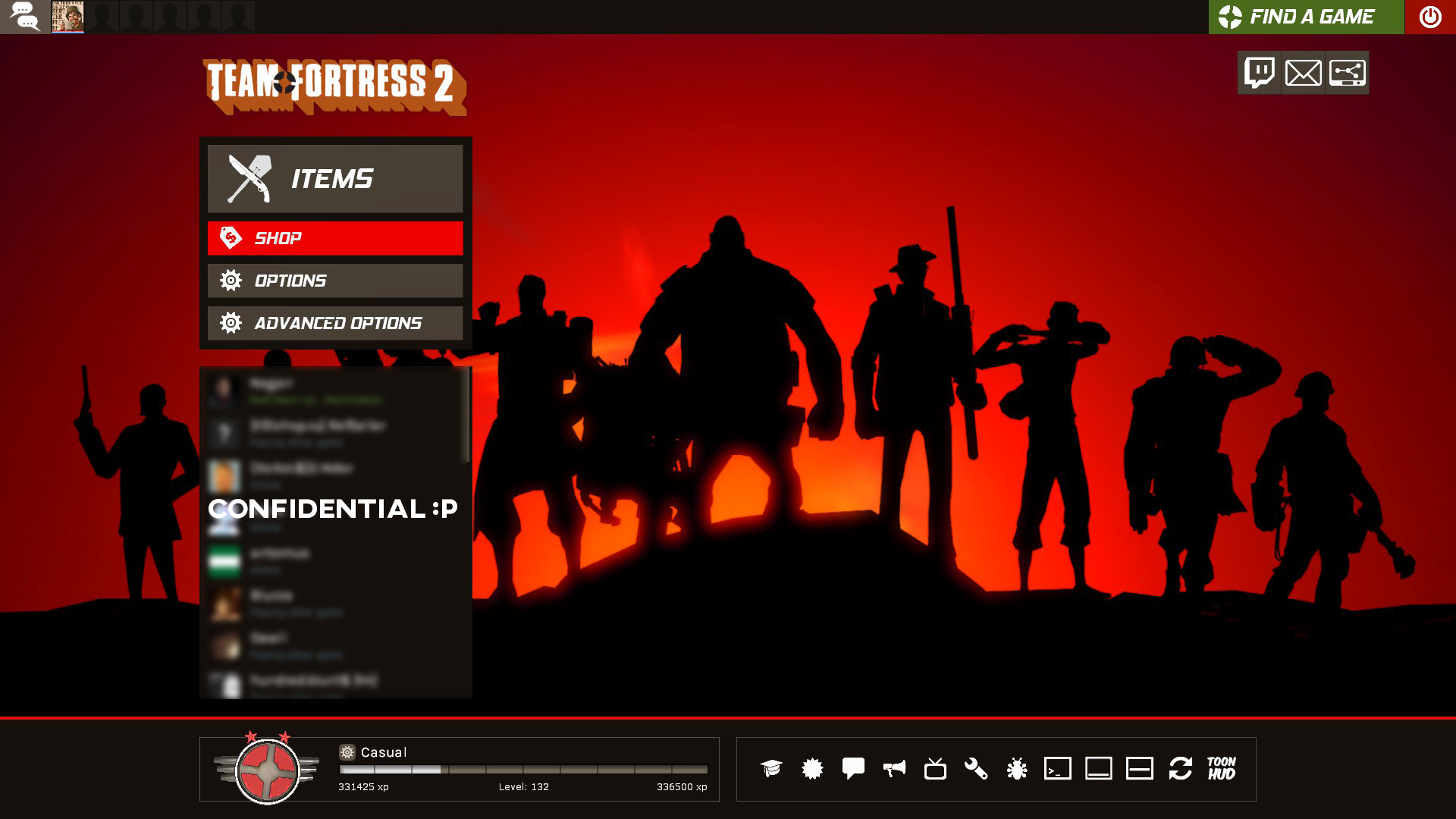1456x819 pixels.
Task: Open the speech bubble comment icon
Action: 853,768
